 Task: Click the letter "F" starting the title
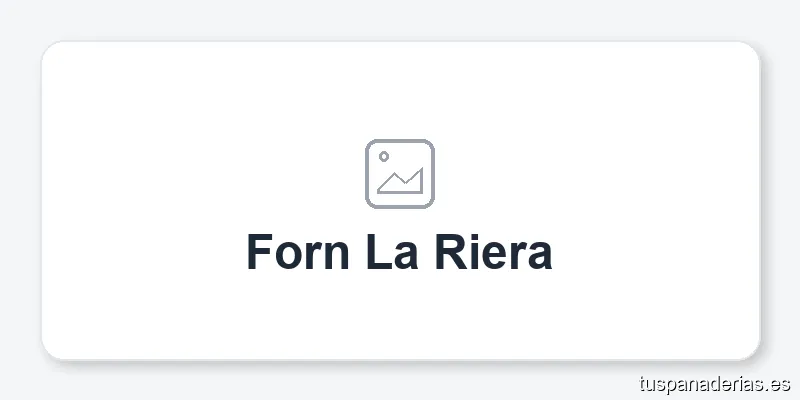[x=259, y=252]
